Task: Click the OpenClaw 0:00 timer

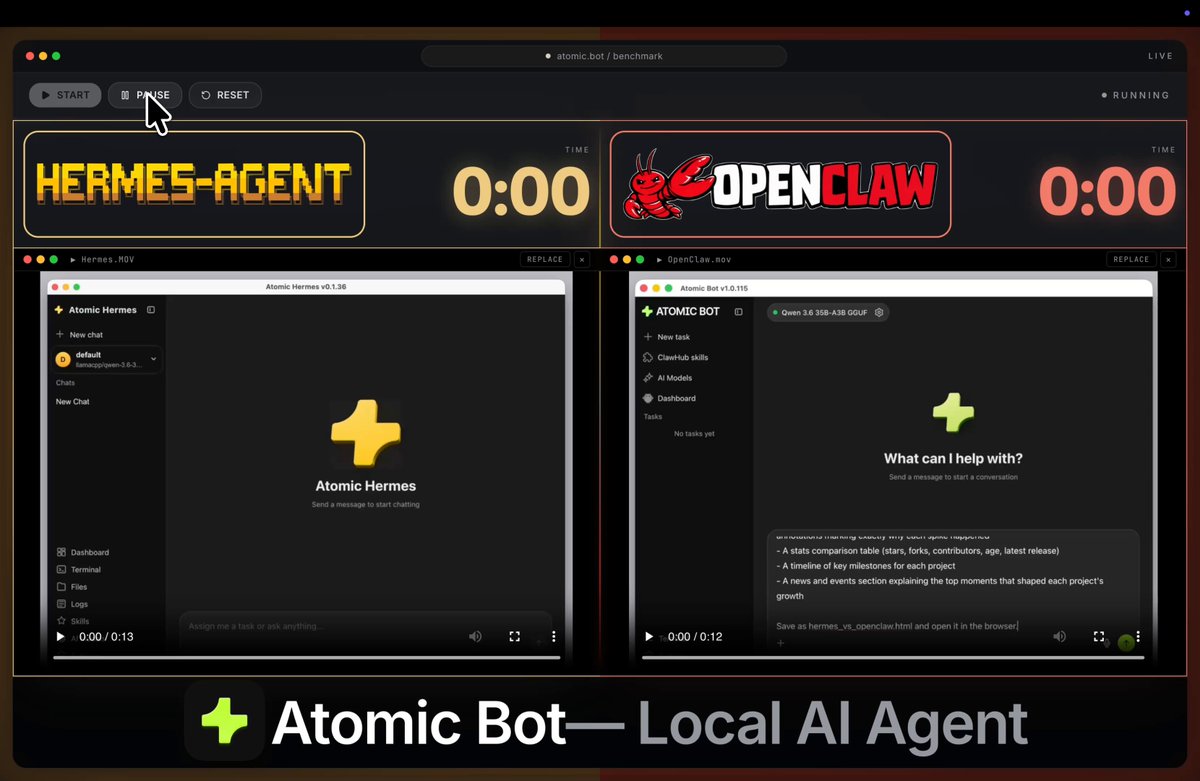Action: 1108,191
